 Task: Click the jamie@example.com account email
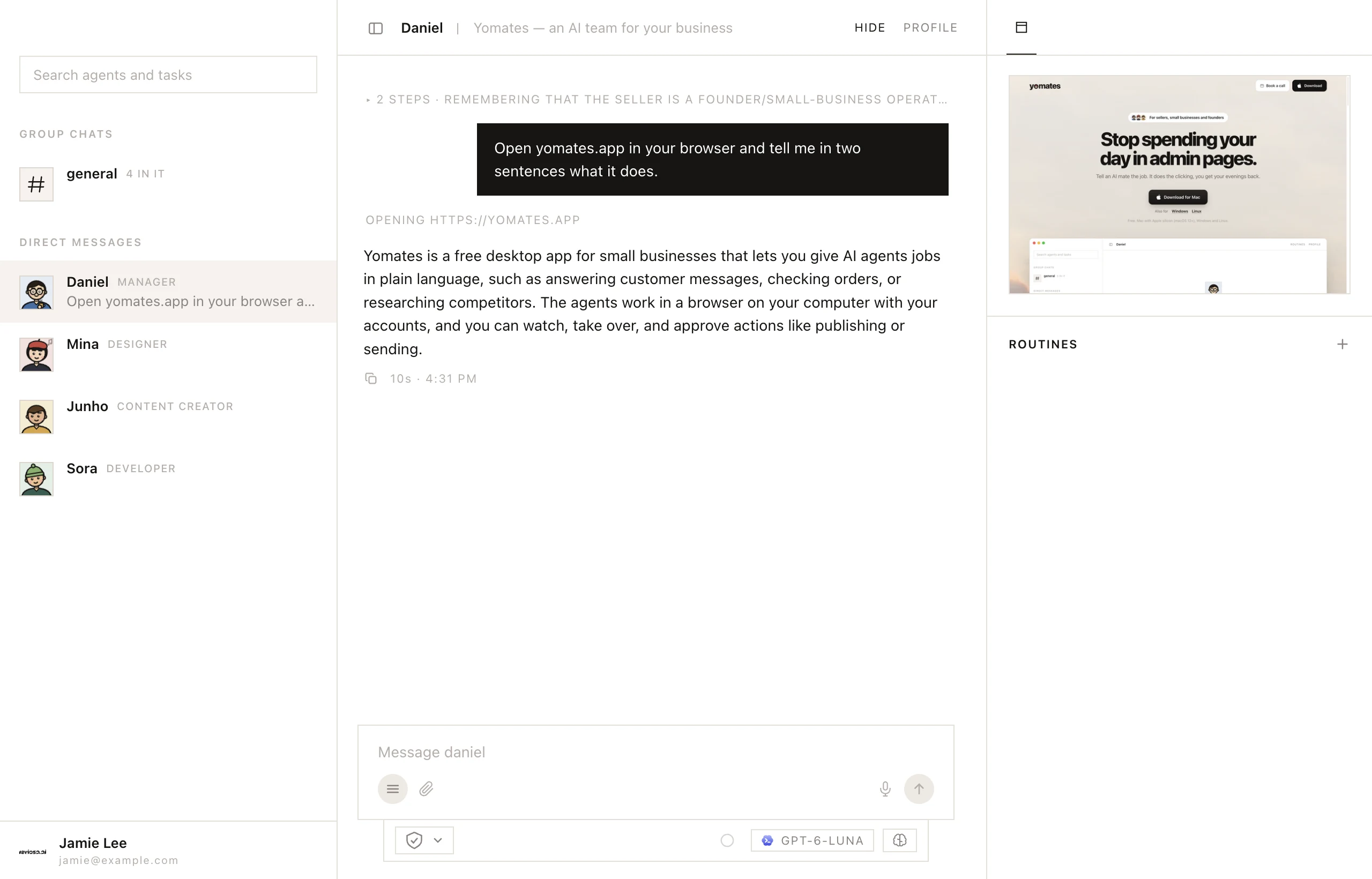coord(118,860)
